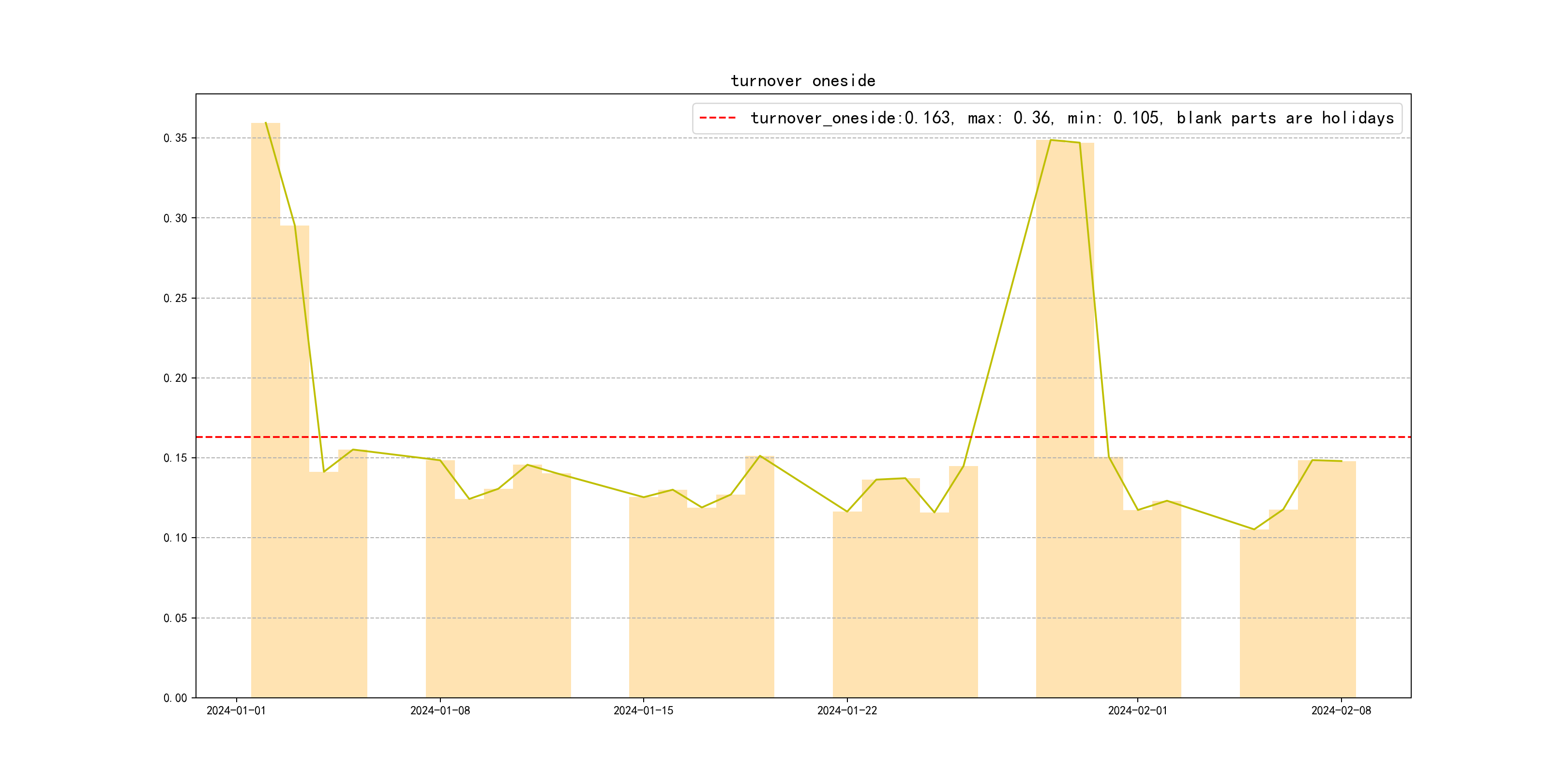Screen dimensions: 1568x784
Task: Click the 0.10 y-axis tick label
Action: 175,538
